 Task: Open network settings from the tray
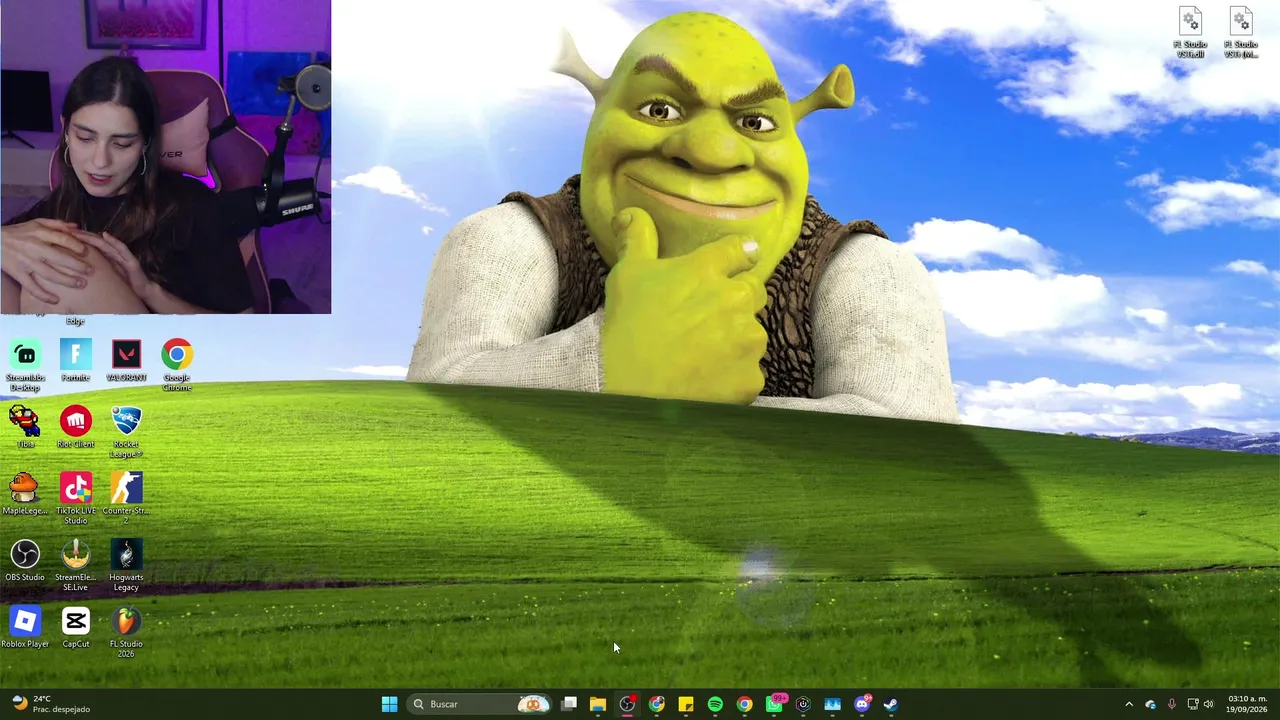(x=1193, y=704)
